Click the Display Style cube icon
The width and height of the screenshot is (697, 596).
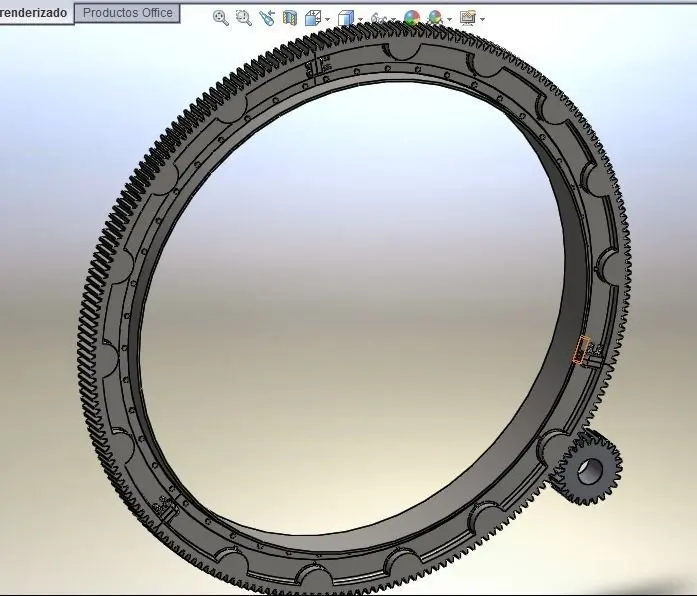[x=346, y=18]
